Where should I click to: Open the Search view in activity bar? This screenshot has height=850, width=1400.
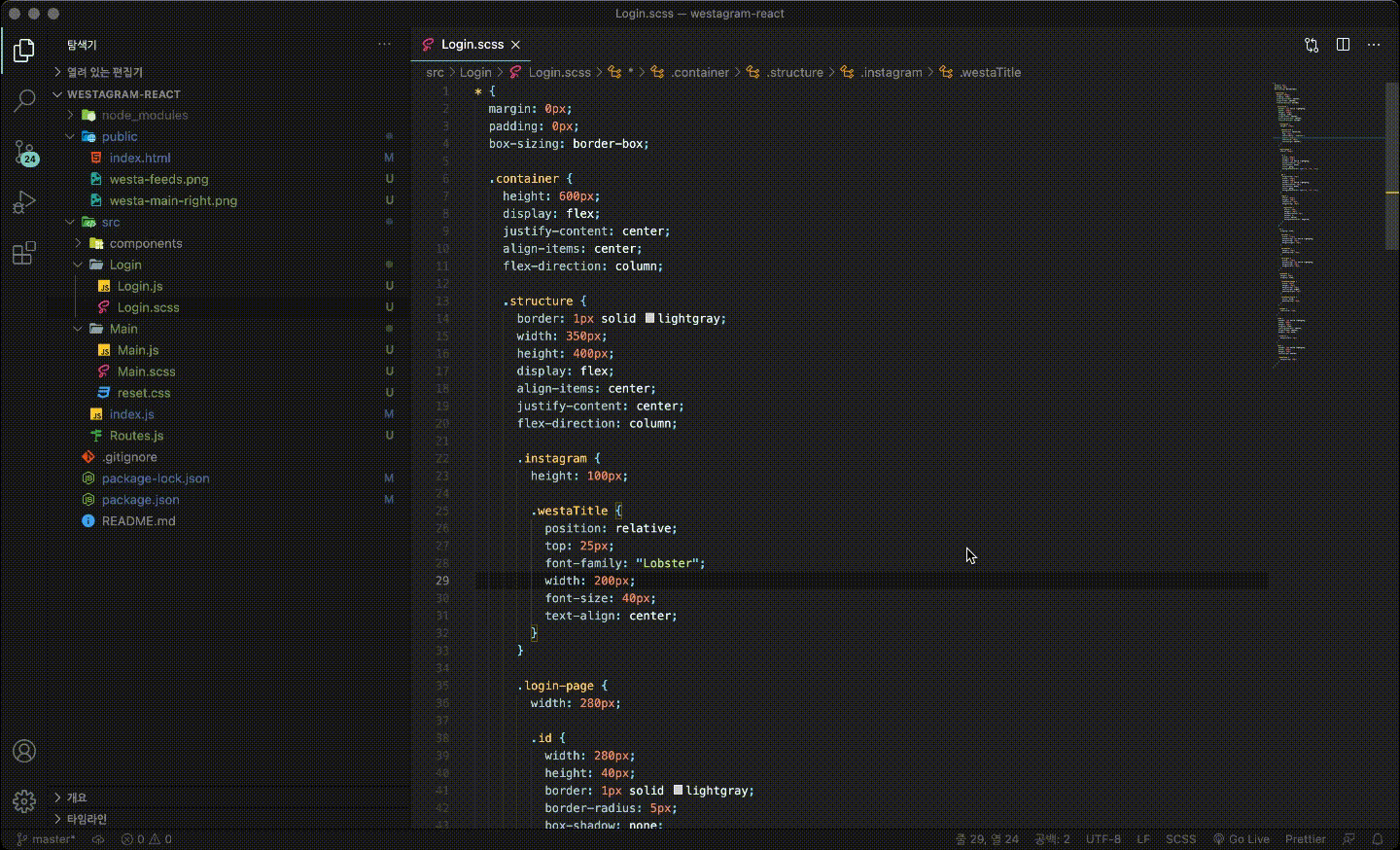coord(24,100)
